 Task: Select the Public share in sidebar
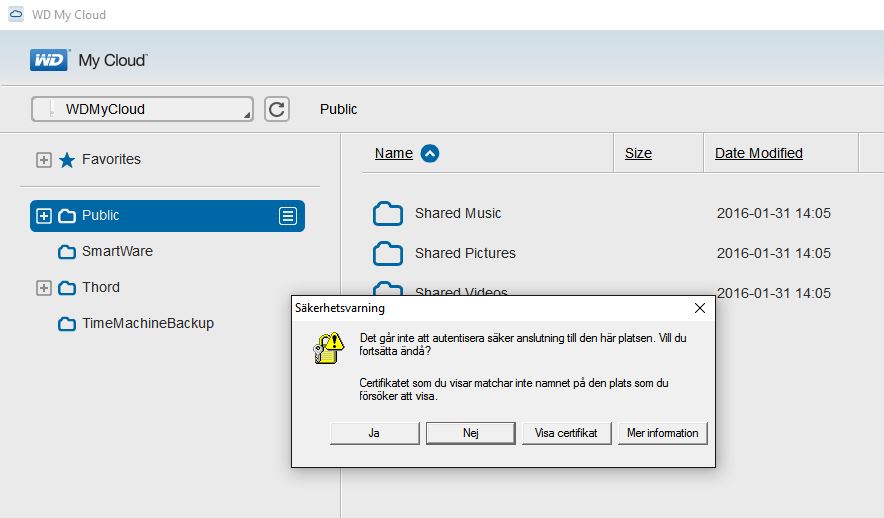(167, 216)
